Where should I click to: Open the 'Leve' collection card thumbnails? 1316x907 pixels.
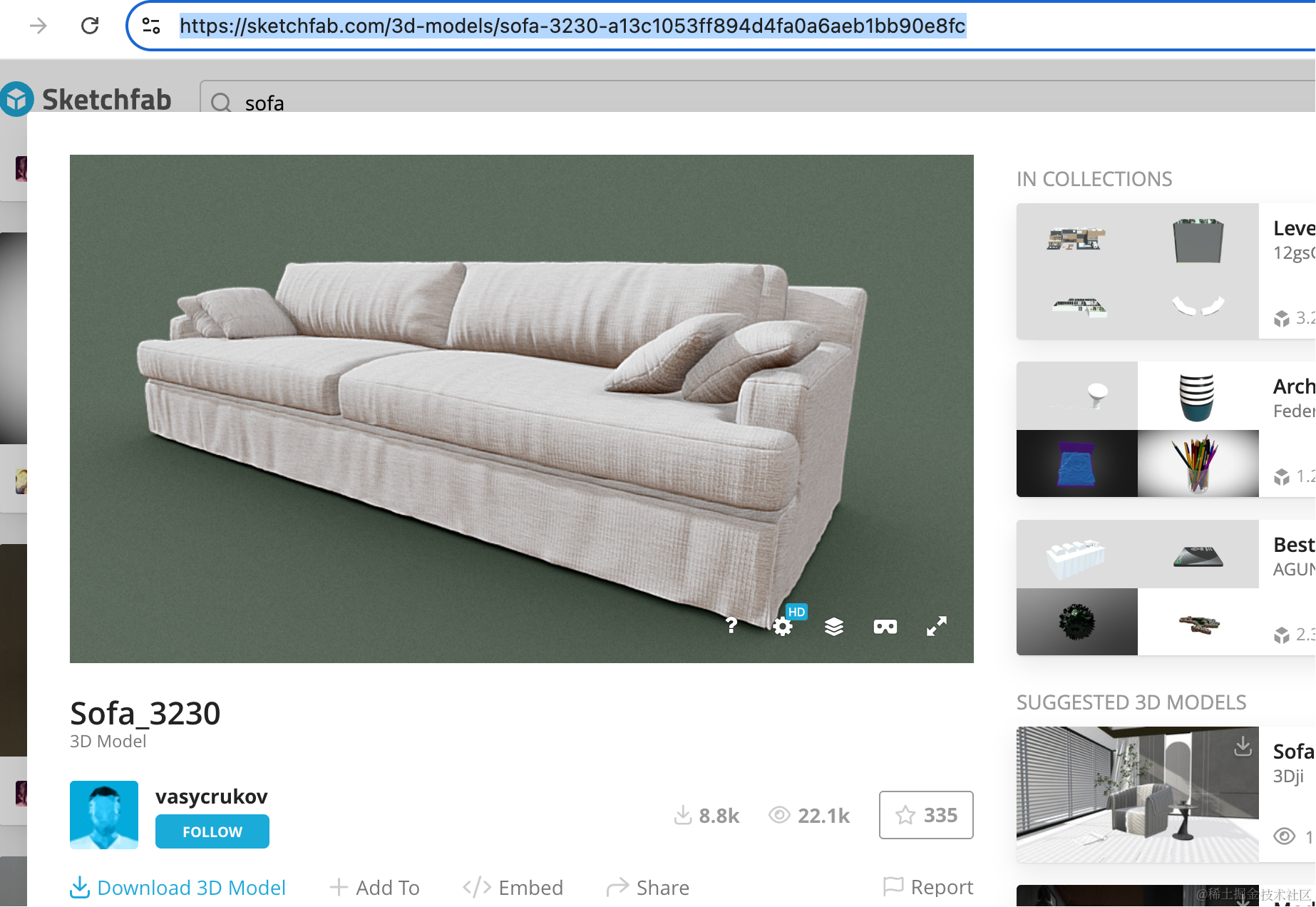pyautogui.click(x=1138, y=271)
